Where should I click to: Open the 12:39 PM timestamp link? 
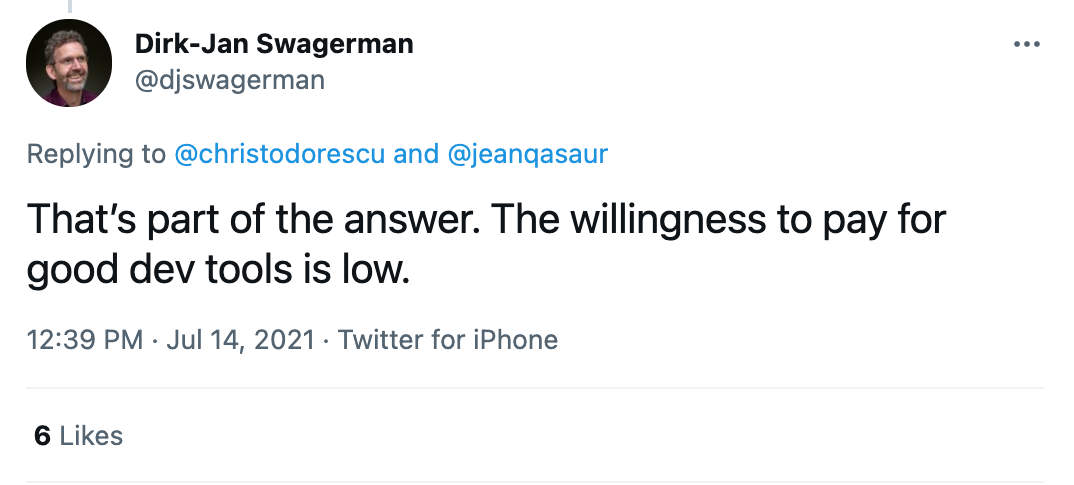pos(85,340)
